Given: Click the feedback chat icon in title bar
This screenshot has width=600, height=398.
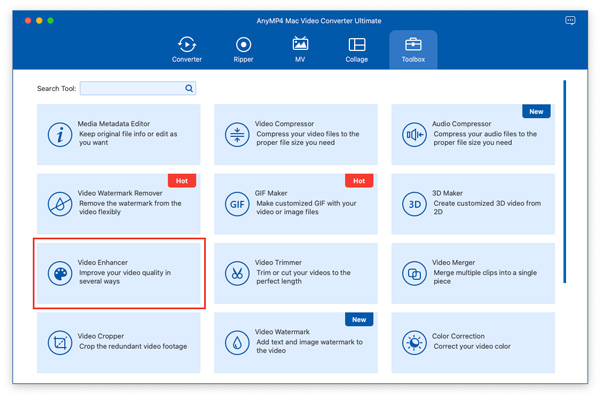Looking at the screenshot, I should pyautogui.click(x=570, y=20).
